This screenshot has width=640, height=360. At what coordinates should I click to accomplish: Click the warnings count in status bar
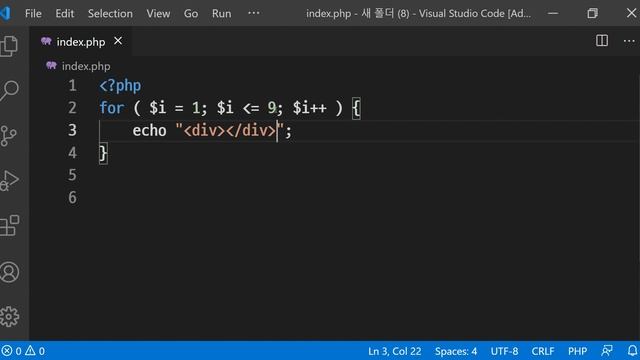pyautogui.click(x=35, y=351)
